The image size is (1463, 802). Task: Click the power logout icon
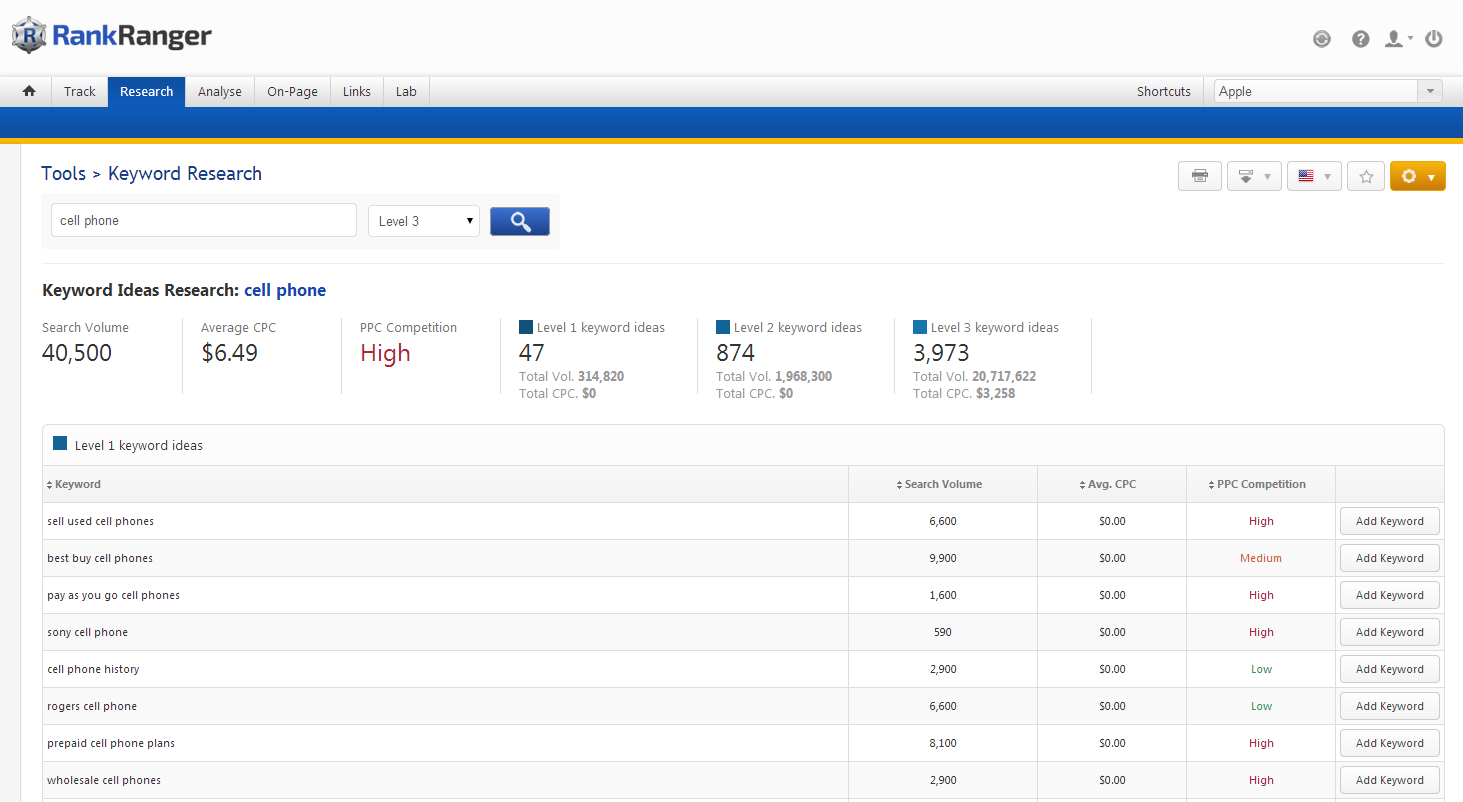click(x=1434, y=39)
